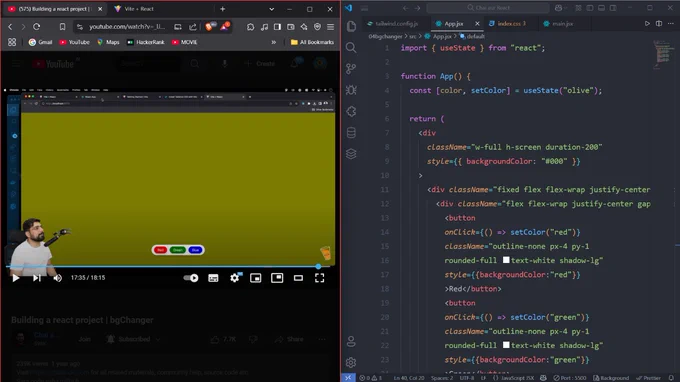Toggle browser sidebar panel
680x382 pixels.
pyautogui.click(x=277, y=27)
